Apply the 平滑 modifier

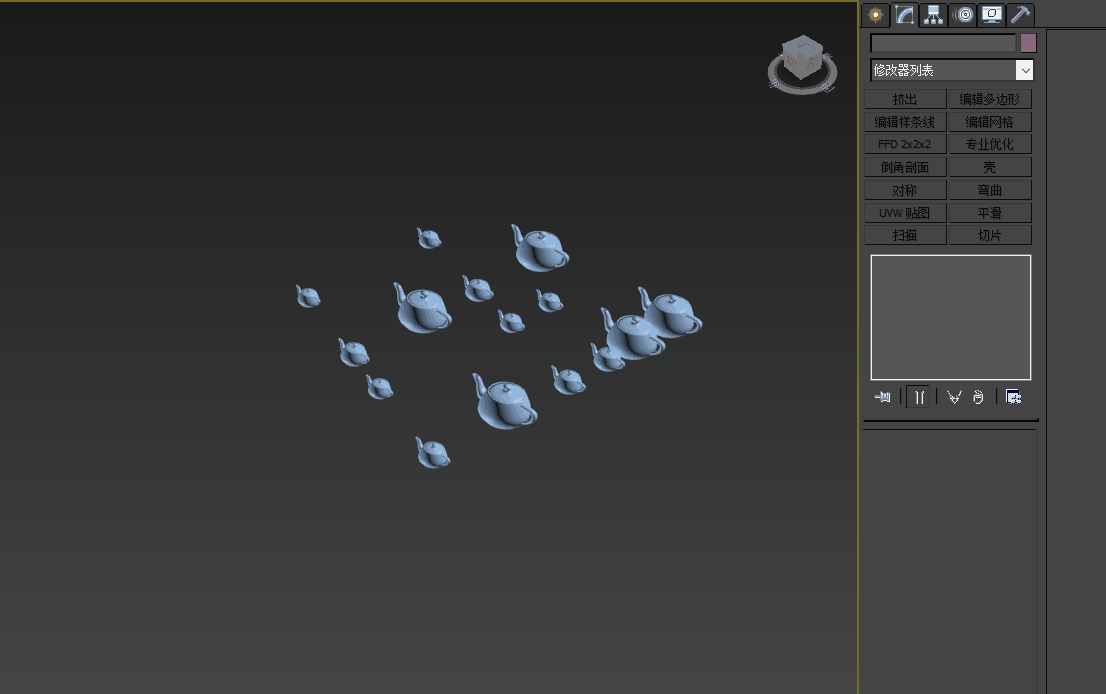pyautogui.click(x=990, y=212)
